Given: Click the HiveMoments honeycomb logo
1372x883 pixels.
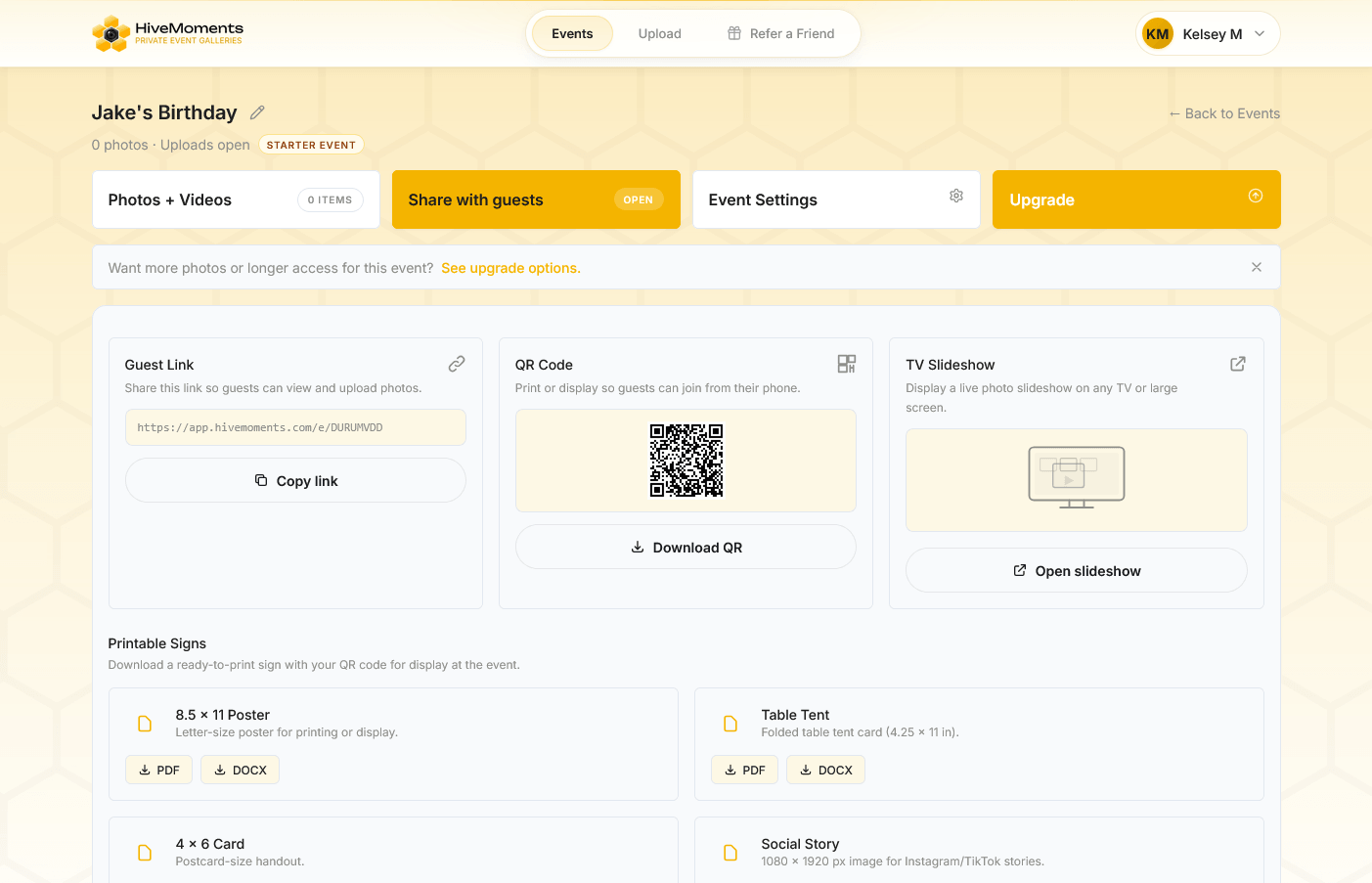Looking at the screenshot, I should pos(111,34).
